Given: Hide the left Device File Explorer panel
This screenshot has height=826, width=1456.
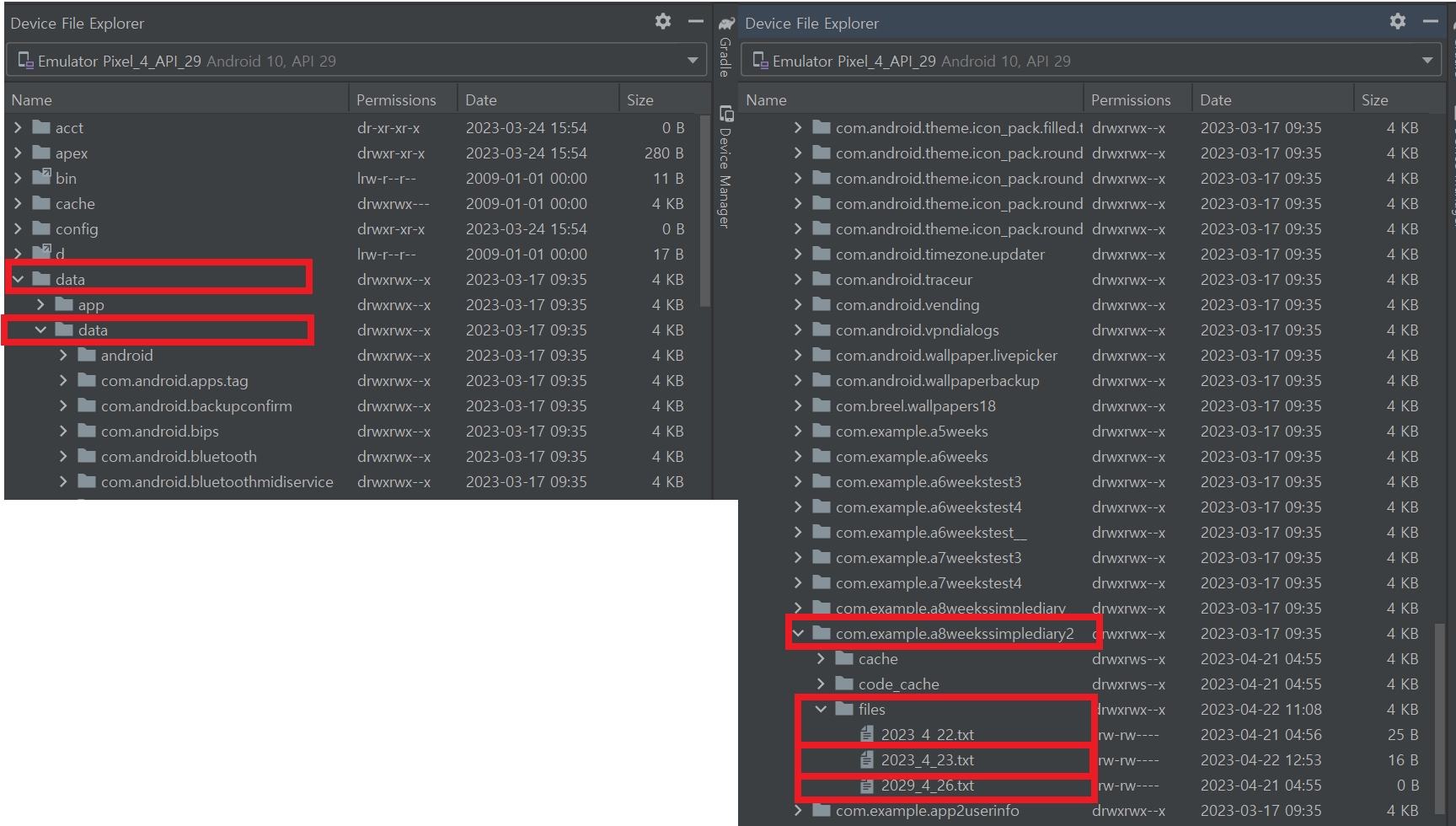Looking at the screenshot, I should click(696, 22).
